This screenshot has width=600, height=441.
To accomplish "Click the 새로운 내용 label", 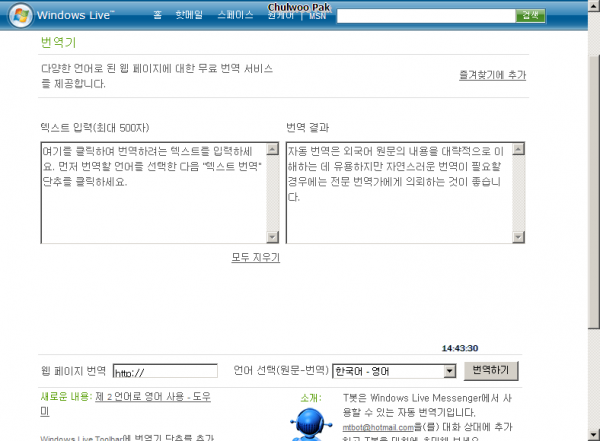I will 66,397.
